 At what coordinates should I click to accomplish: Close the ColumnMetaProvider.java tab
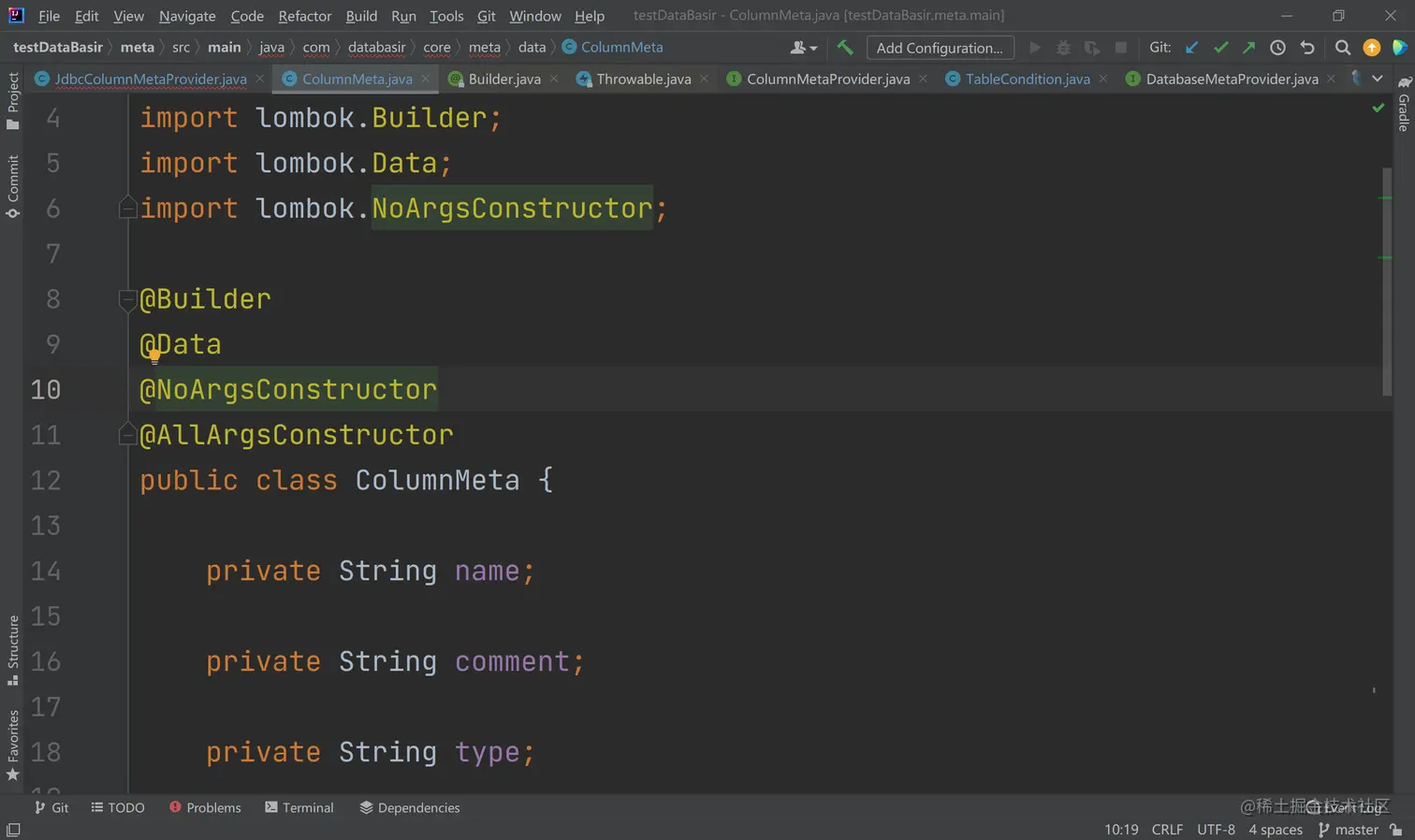pyautogui.click(x=923, y=79)
